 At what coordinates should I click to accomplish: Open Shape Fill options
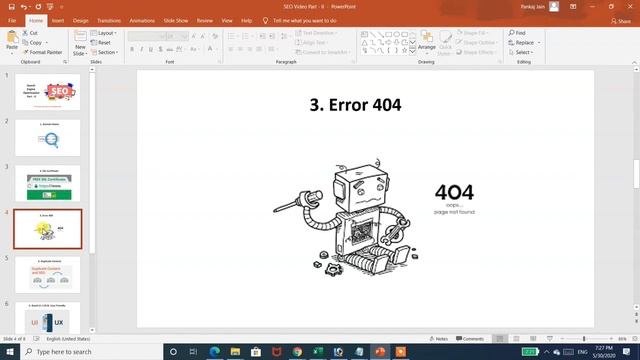point(473,33)
